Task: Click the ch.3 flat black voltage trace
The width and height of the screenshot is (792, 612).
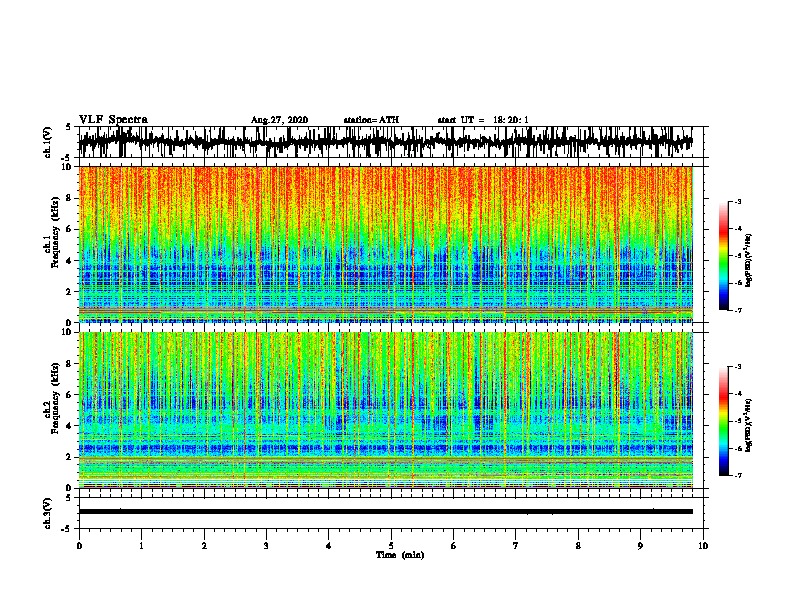Action: [385, 512]
